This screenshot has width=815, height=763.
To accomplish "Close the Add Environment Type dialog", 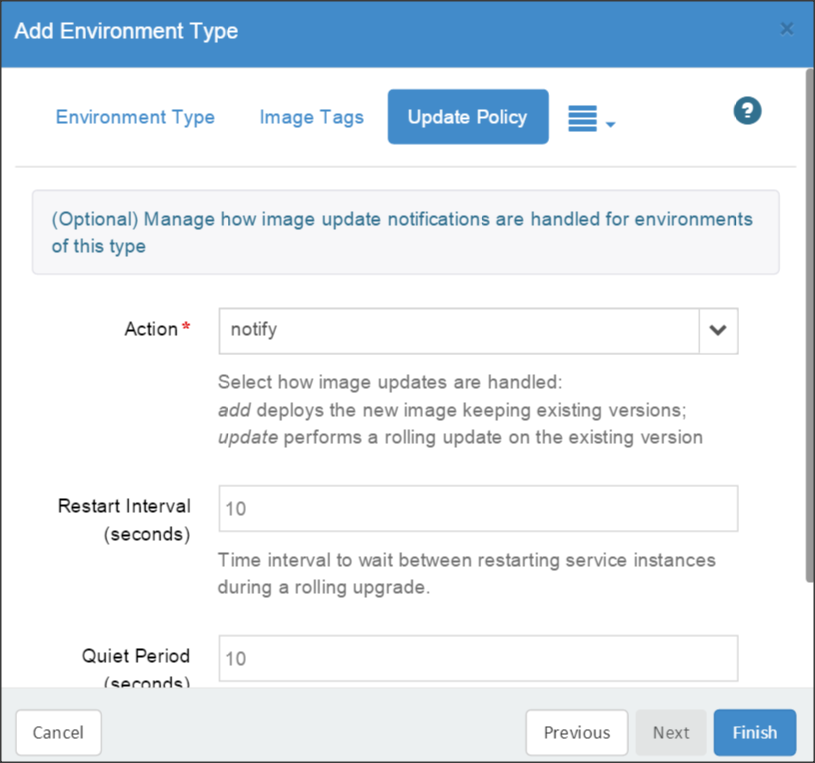I will (x=787, y=29).
